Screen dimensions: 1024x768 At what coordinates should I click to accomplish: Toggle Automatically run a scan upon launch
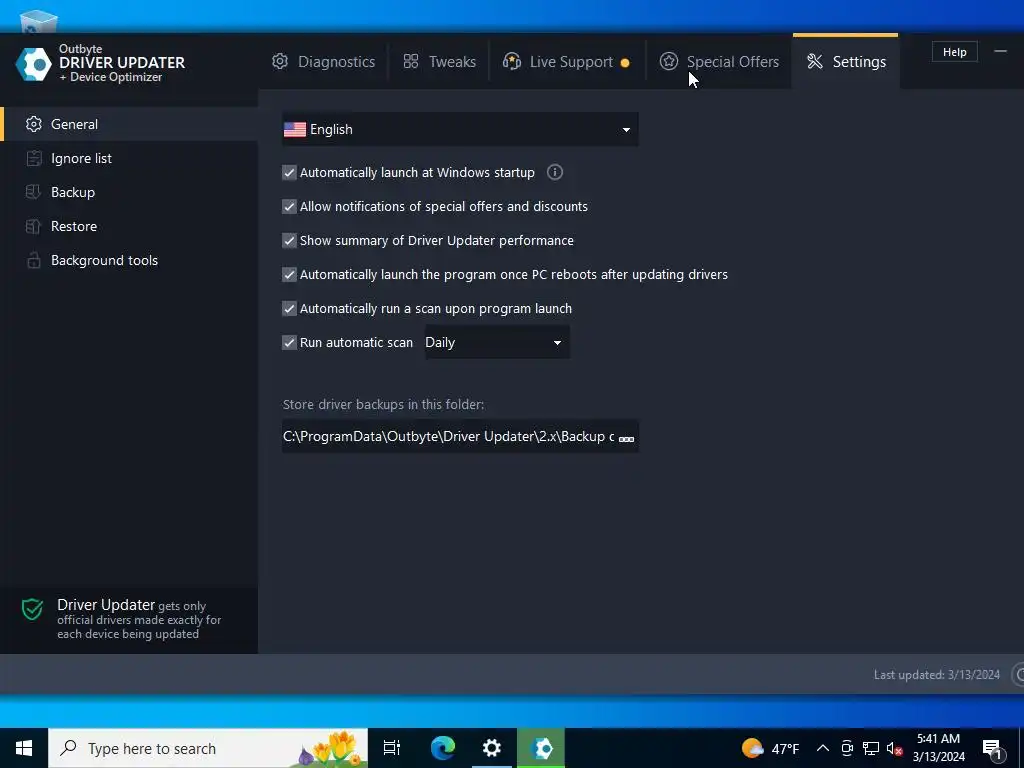(289, 308)
